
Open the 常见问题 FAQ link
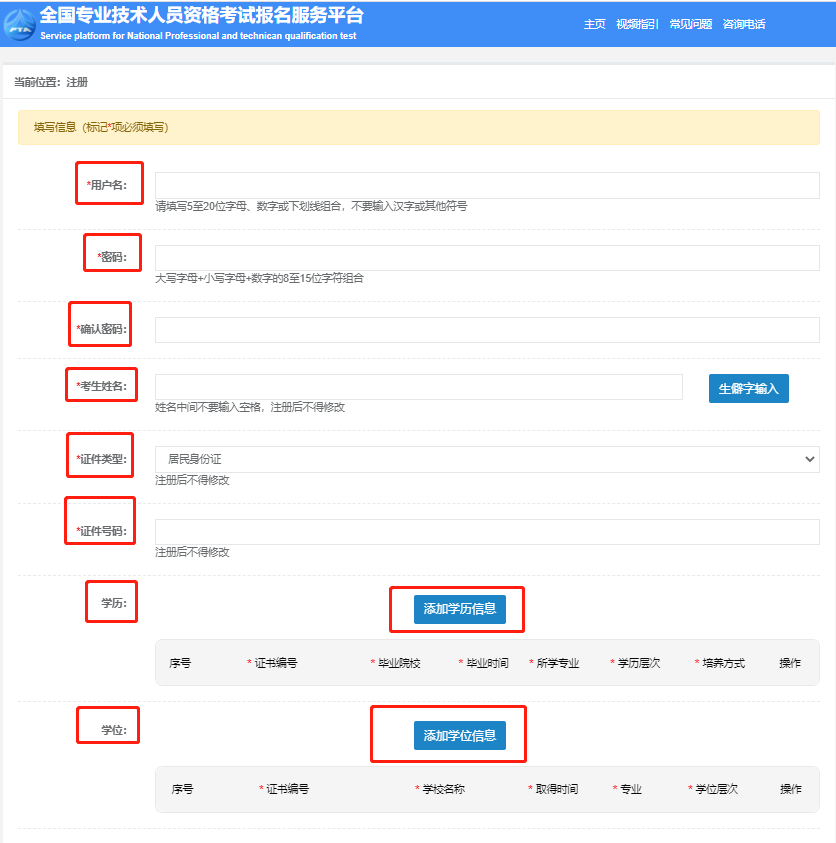pos(690,24)
